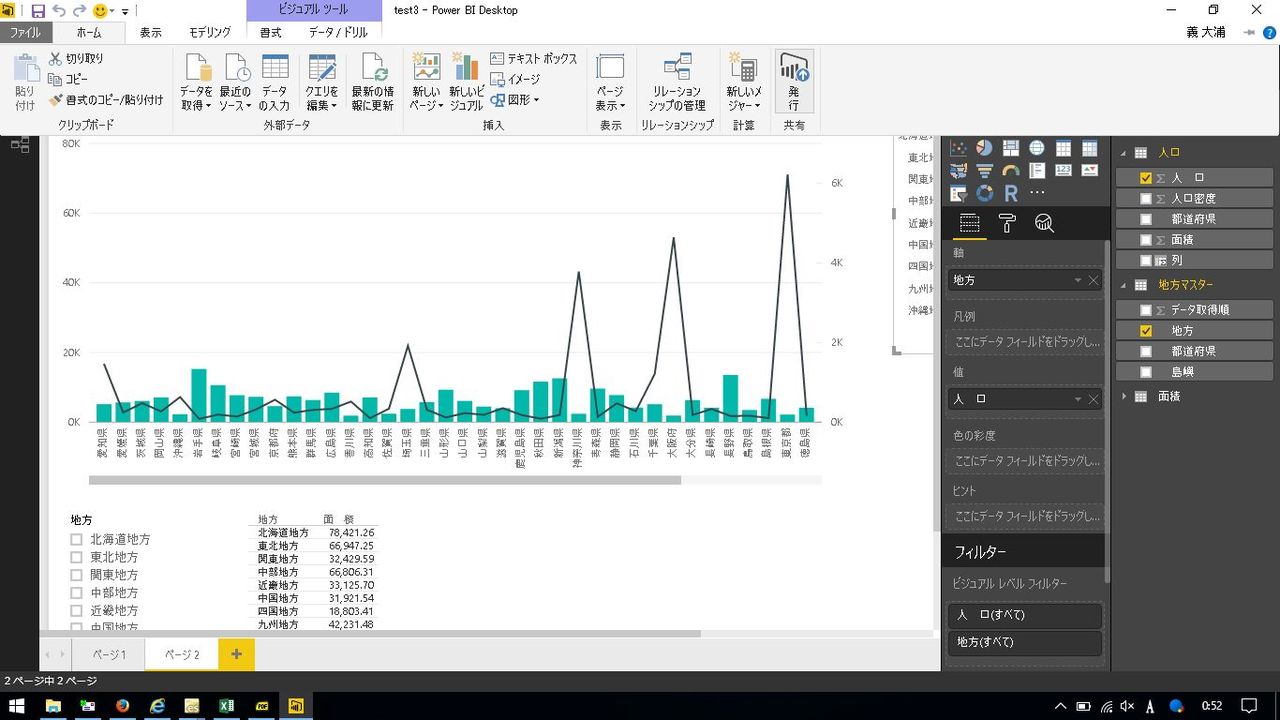1280x720 pixels.
Task: Select the pie chart visualization icon
Action: [984, 148]
